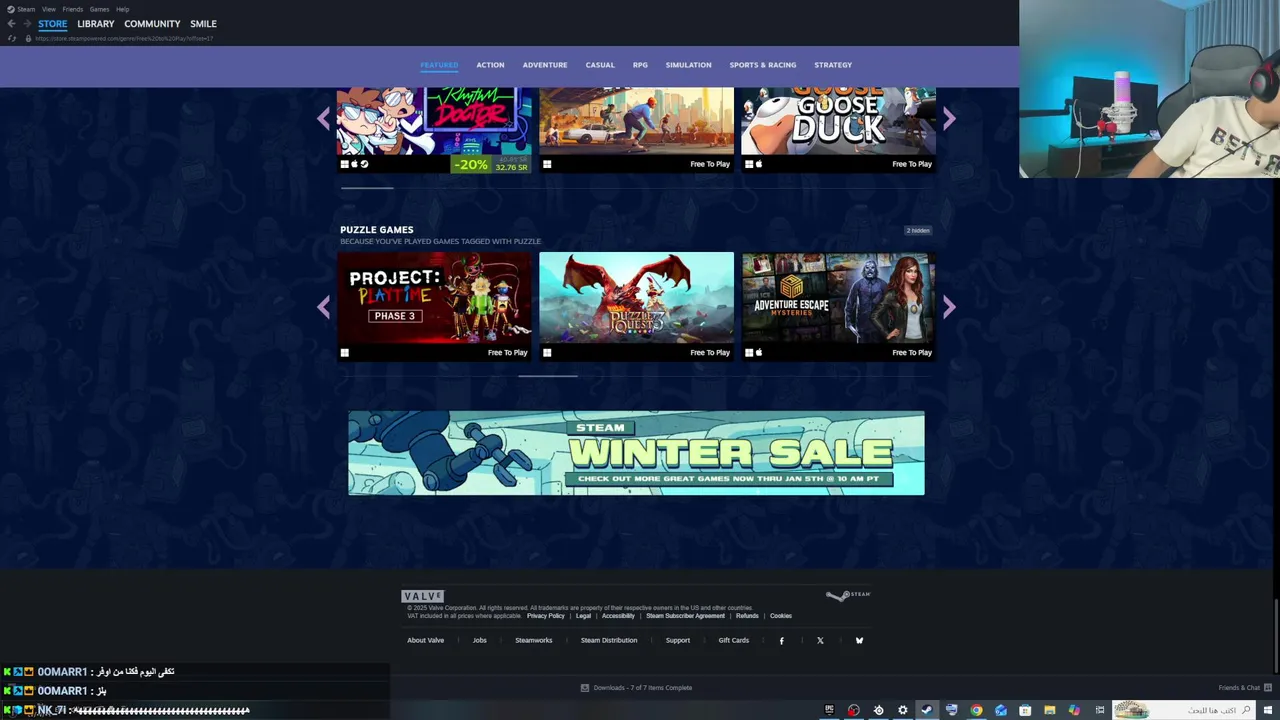Open the Games menu
The image size is (1280, 720).
(x=99, y=9)
